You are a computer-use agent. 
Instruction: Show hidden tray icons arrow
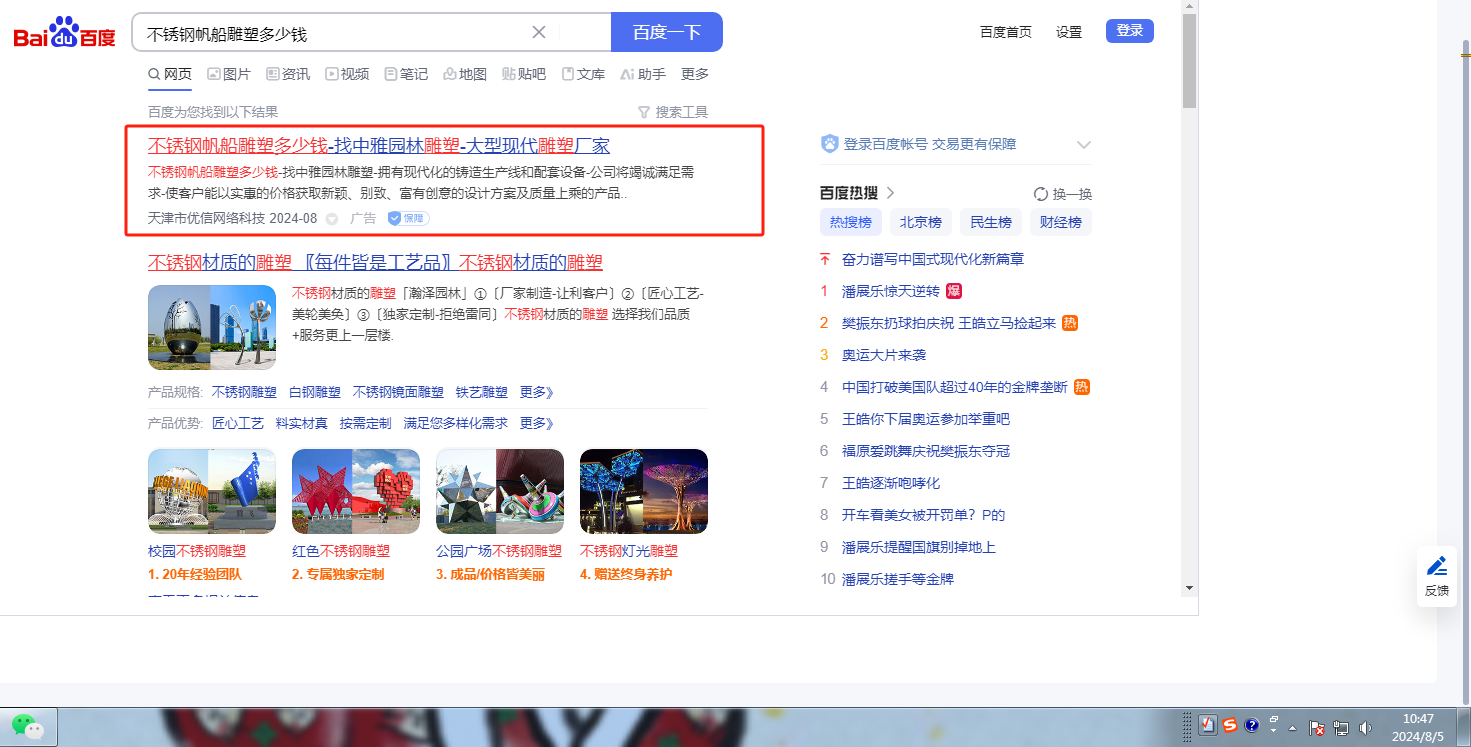1292,728
